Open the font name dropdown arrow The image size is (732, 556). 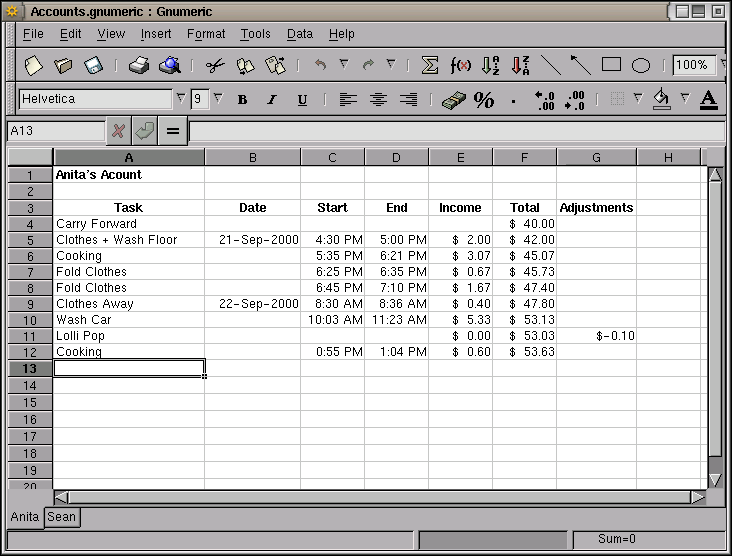(x=180, y=99)
